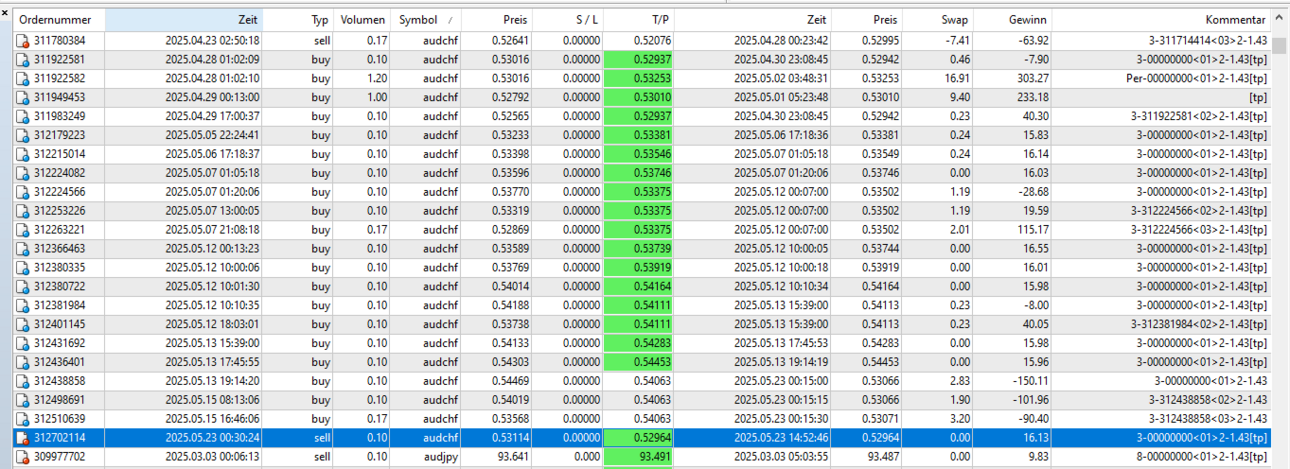
Task: Click the order icon for 311949453
Action: pos(23,97)
